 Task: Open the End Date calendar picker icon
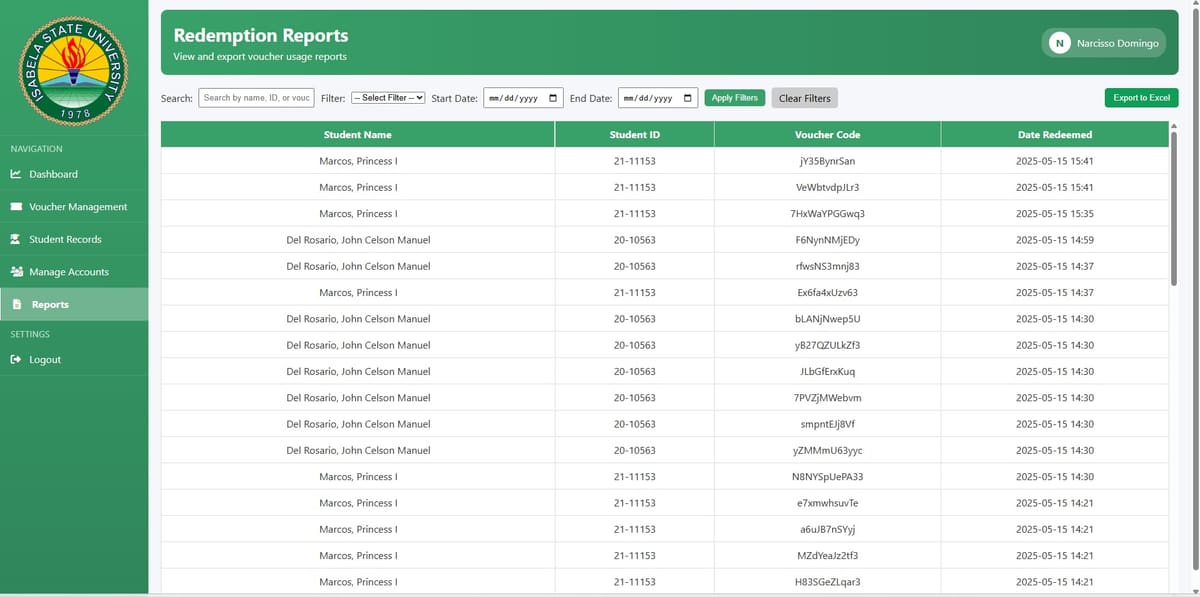point(688,98)
